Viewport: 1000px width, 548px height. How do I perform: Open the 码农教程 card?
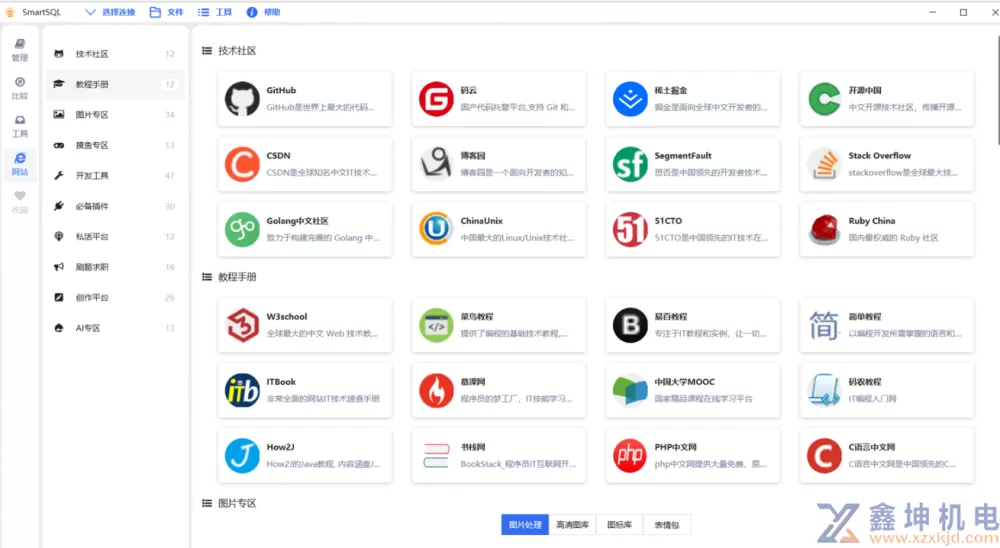pyautogui.click(x=886, y=390)
